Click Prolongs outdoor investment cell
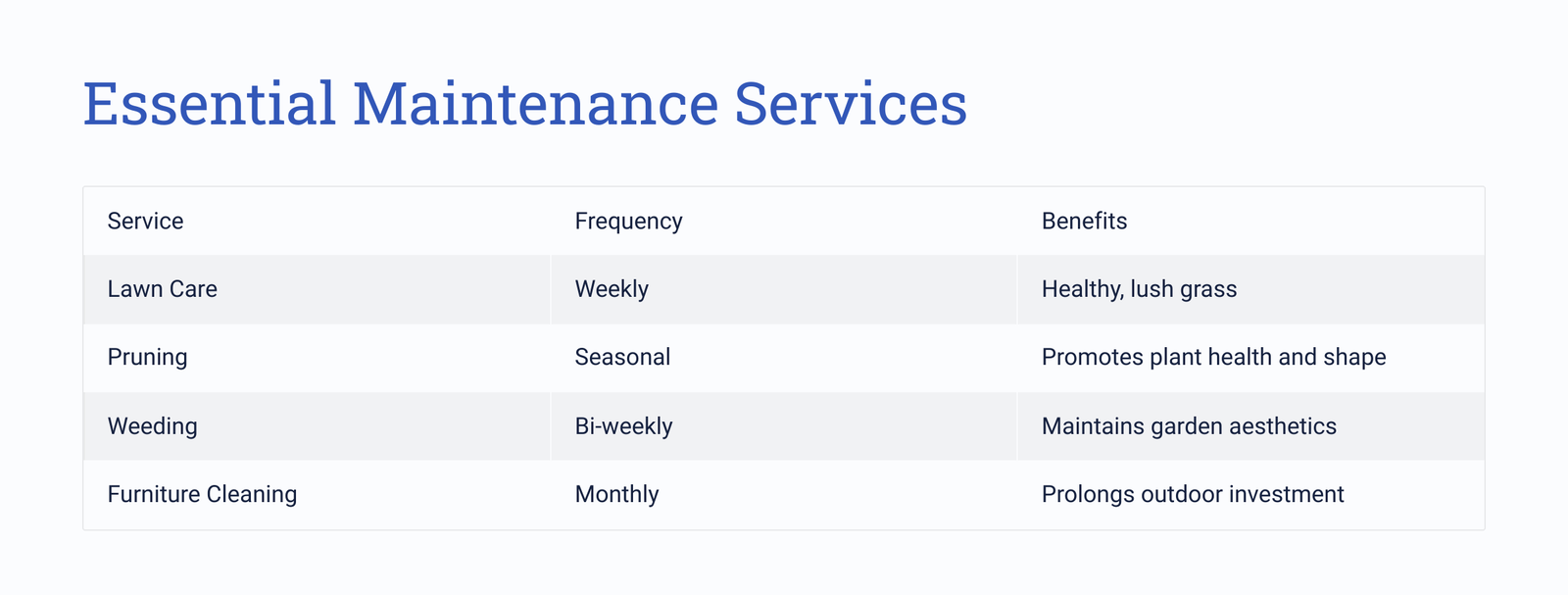Image resolution: width=1568 pixels, height=595 pixels. [x=1251, y=495]
